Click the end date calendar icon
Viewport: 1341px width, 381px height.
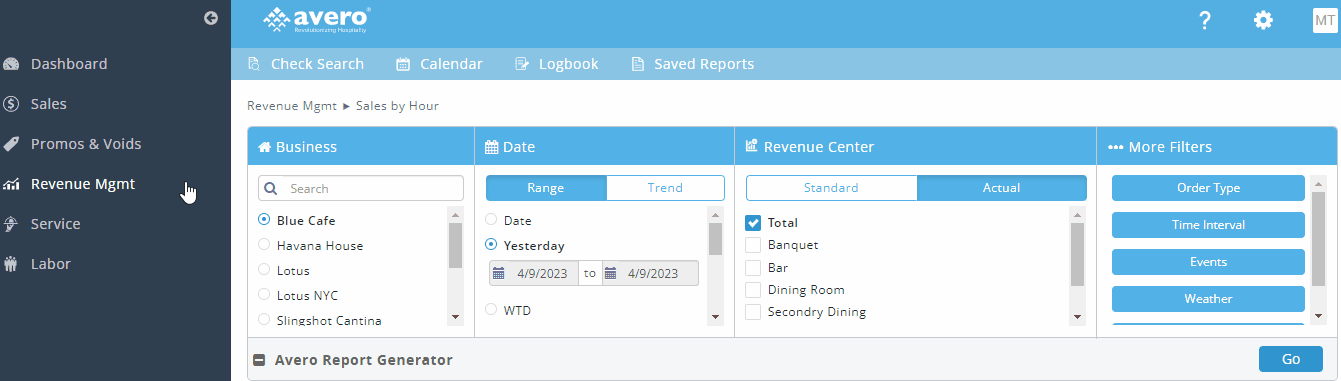point(611,273)
